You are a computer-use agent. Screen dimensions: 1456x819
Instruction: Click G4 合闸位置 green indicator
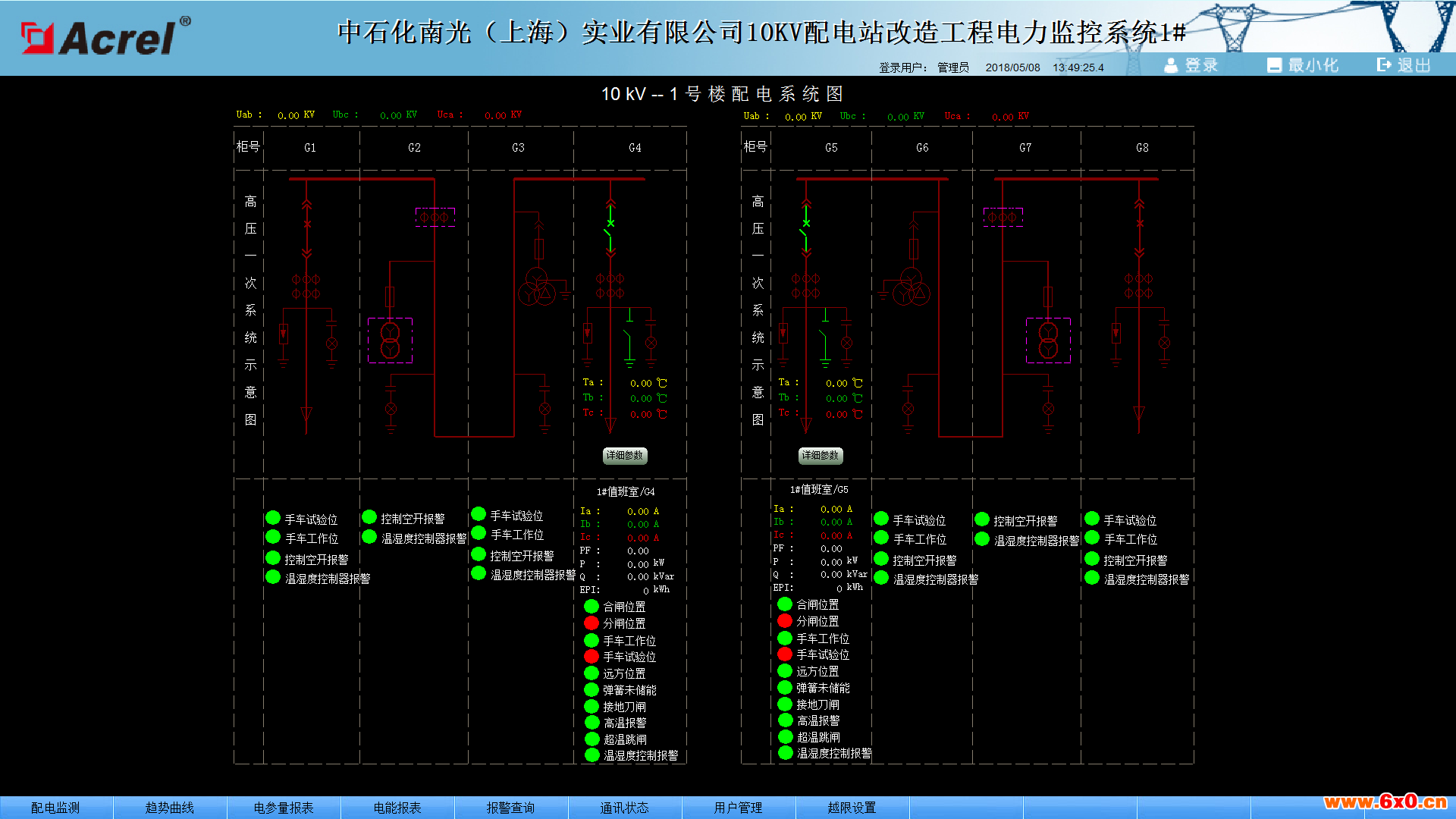tap(591, 607)
